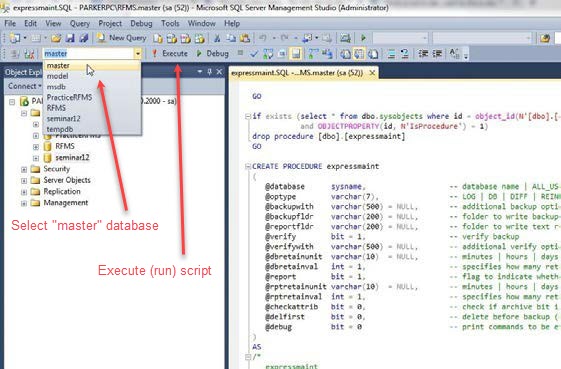Click the Change Connection icon
The image size is (561, 369).
coord(29,54)
